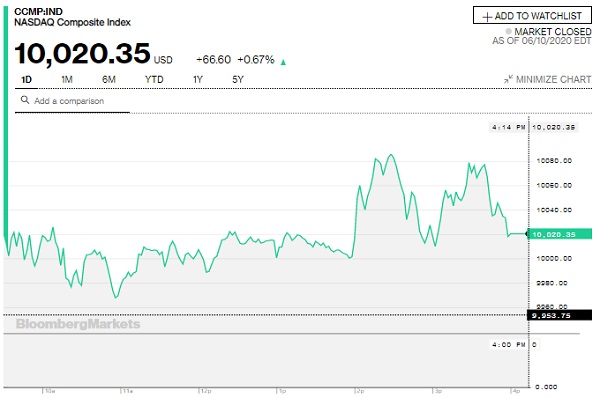The image size is (600, 398).
Task: Click the gray market status dot
Action: (508, 31)
